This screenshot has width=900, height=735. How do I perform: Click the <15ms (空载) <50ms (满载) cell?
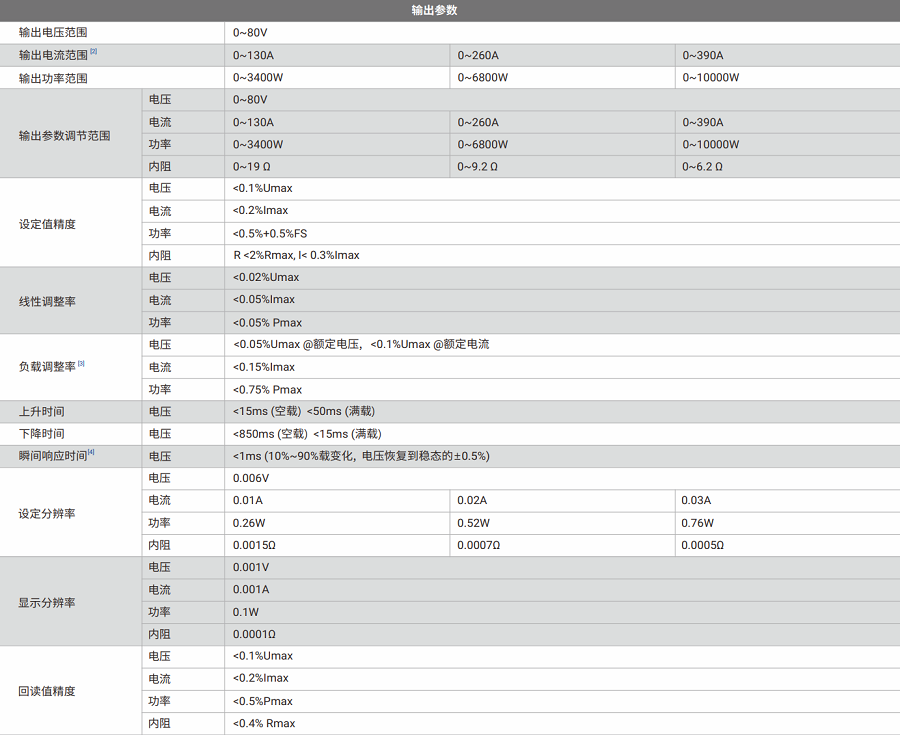(304, 412)
